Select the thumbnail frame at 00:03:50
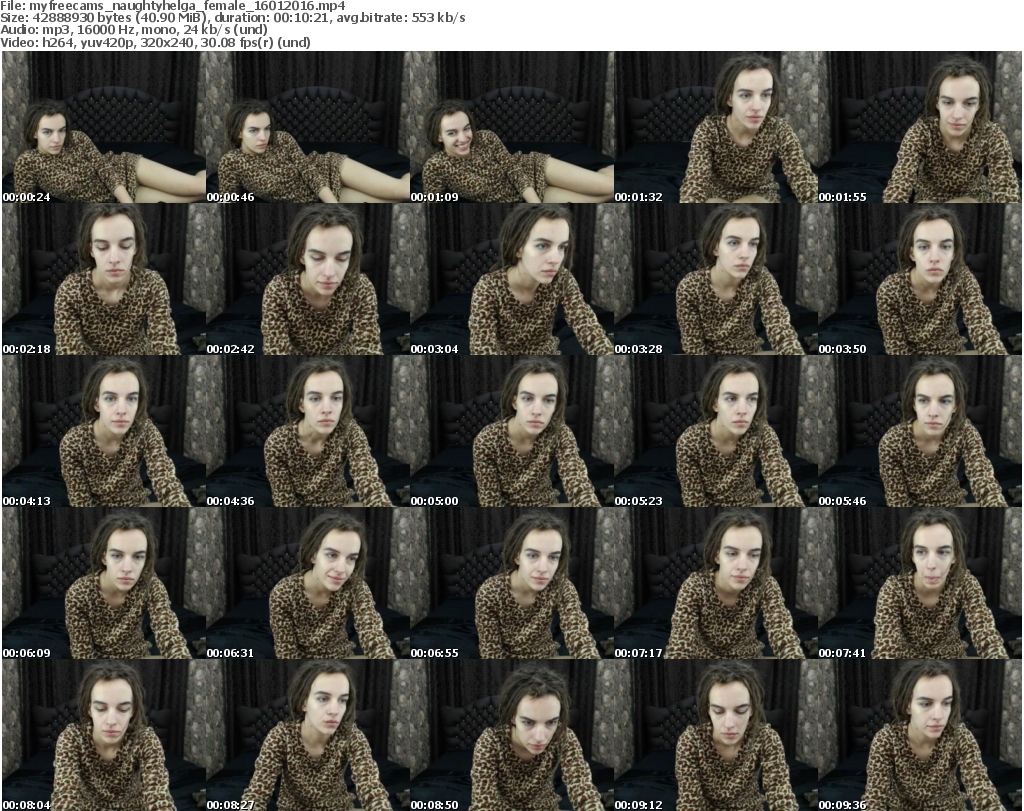Image resolution: width=1024 pixels, height=811 pixels. [x=920, y=279]
